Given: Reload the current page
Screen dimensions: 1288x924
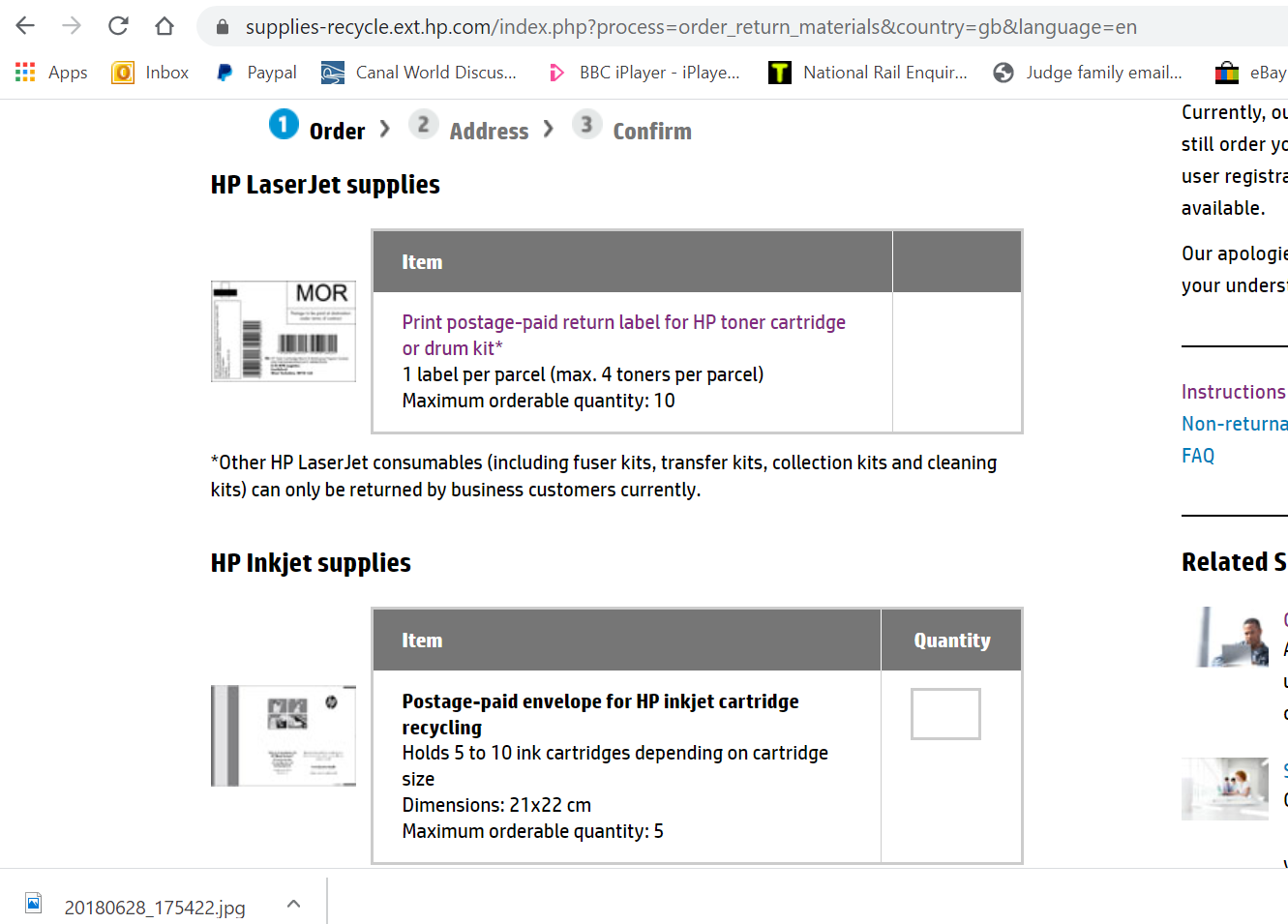Looking at the screenshot, I should click(118, 26).
